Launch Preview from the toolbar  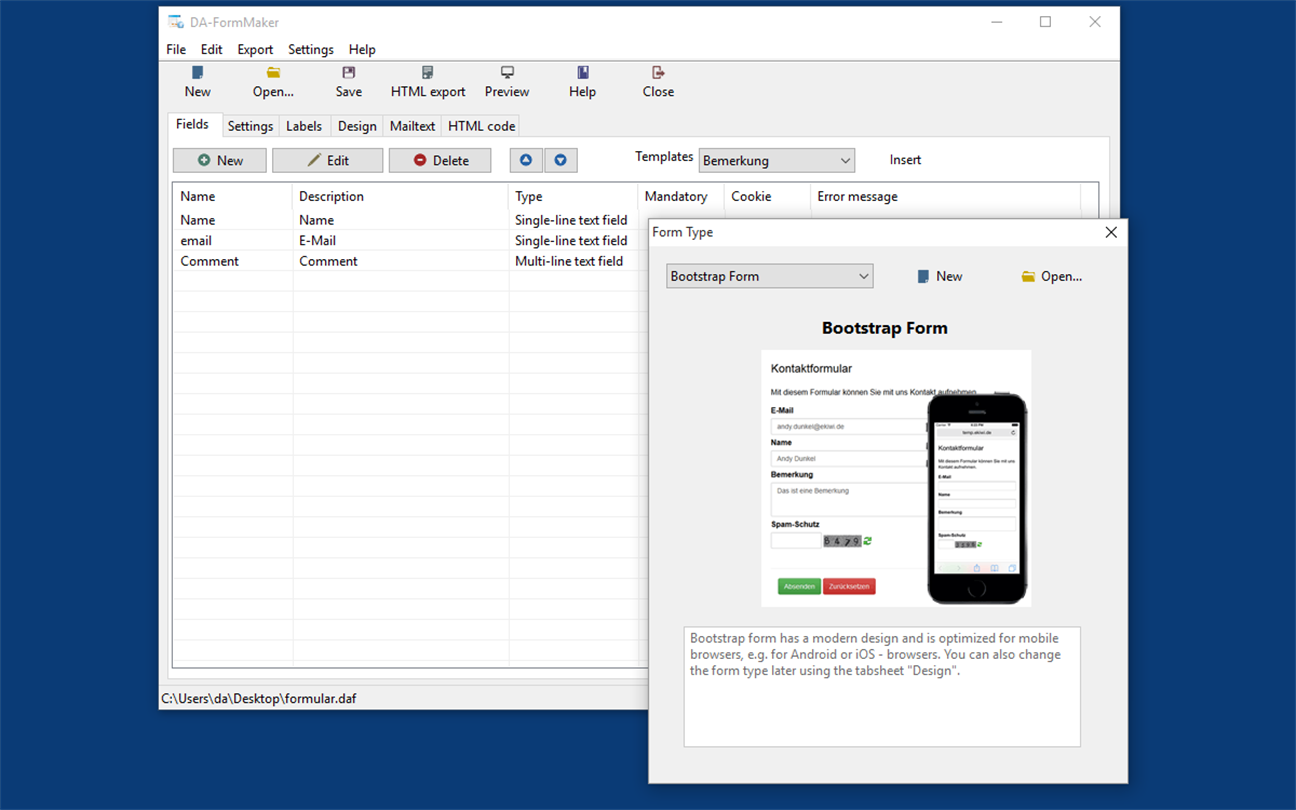tap(507, 82)
